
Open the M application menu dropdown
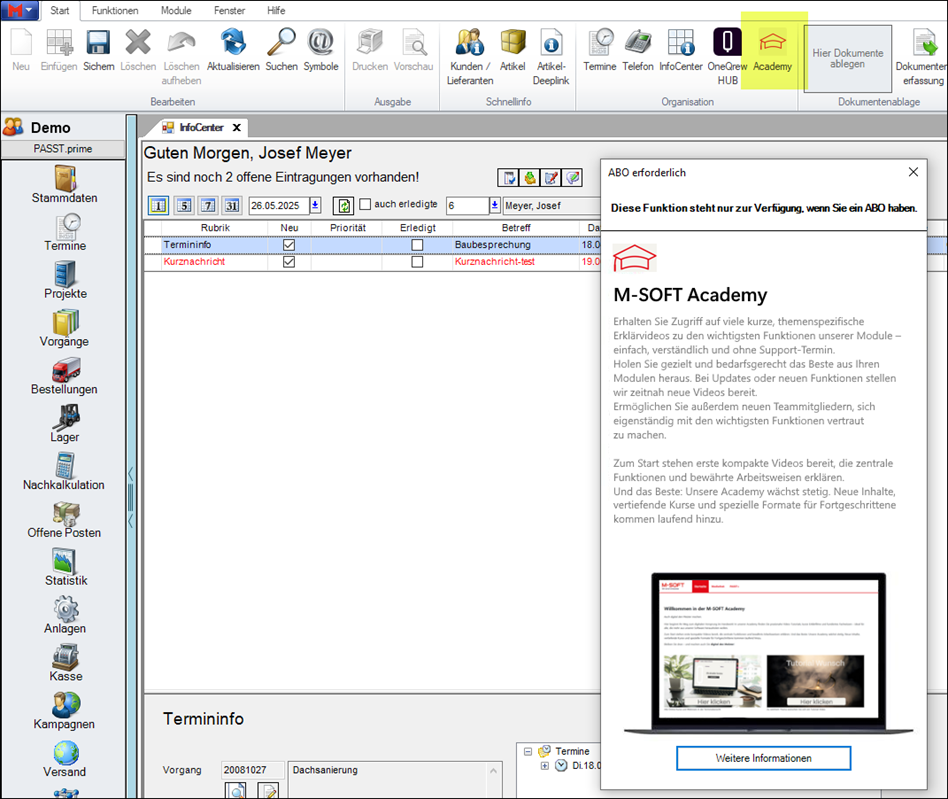(20, 10)
